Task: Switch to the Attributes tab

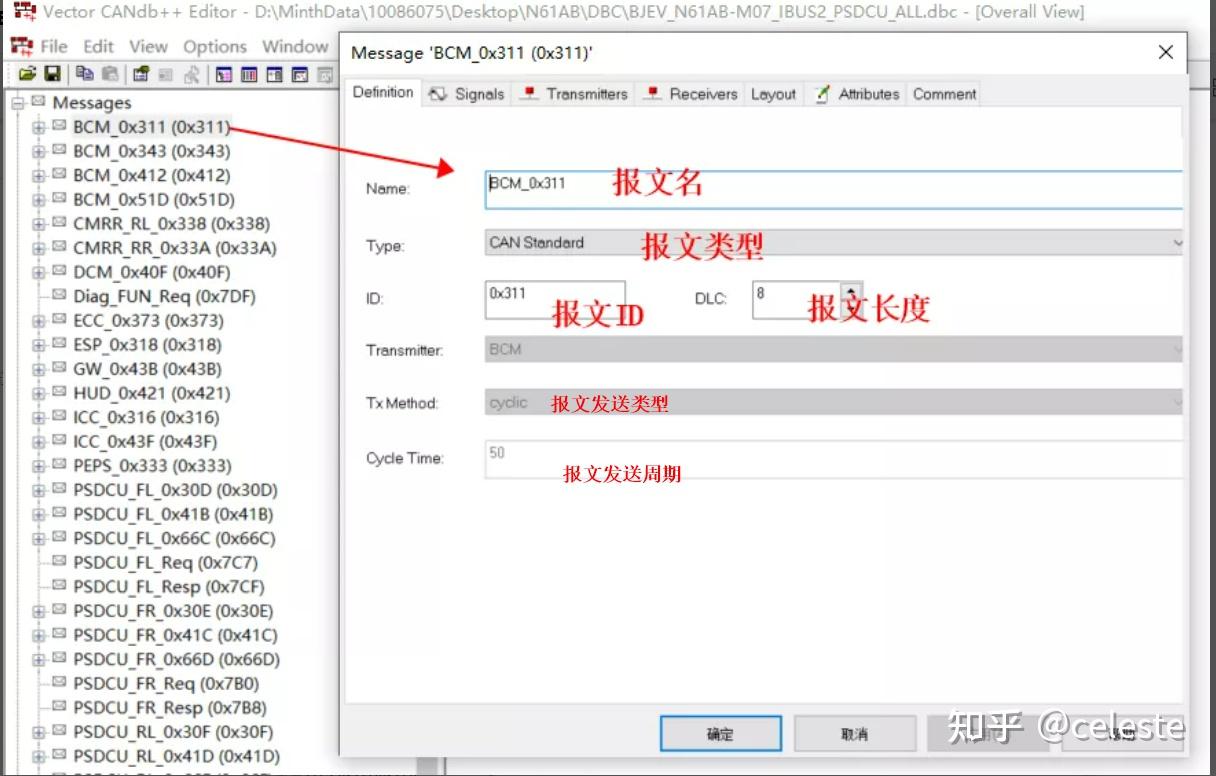Action: (x=857, y=93)
